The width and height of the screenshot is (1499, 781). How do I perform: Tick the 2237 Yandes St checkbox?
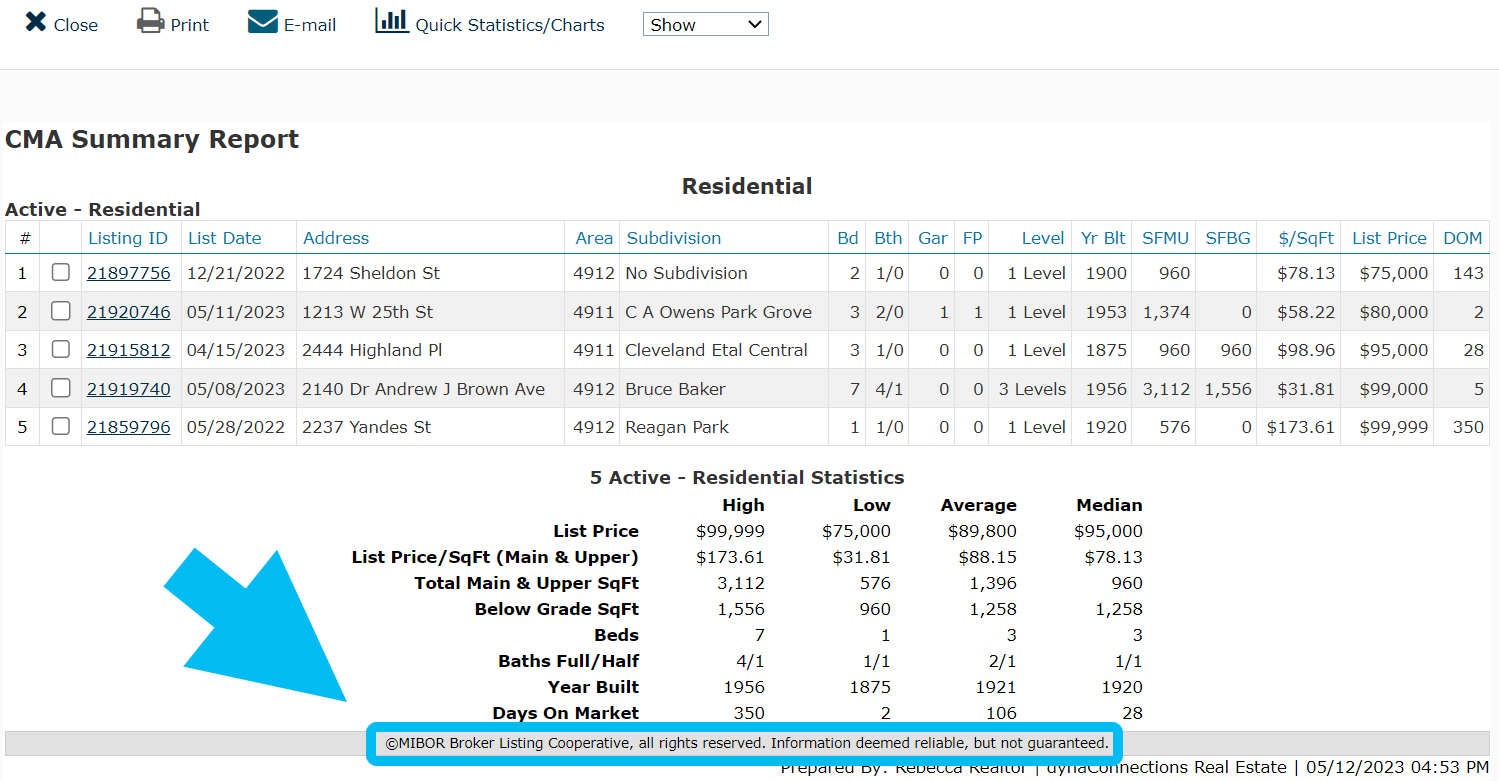(x=61, y=426)
